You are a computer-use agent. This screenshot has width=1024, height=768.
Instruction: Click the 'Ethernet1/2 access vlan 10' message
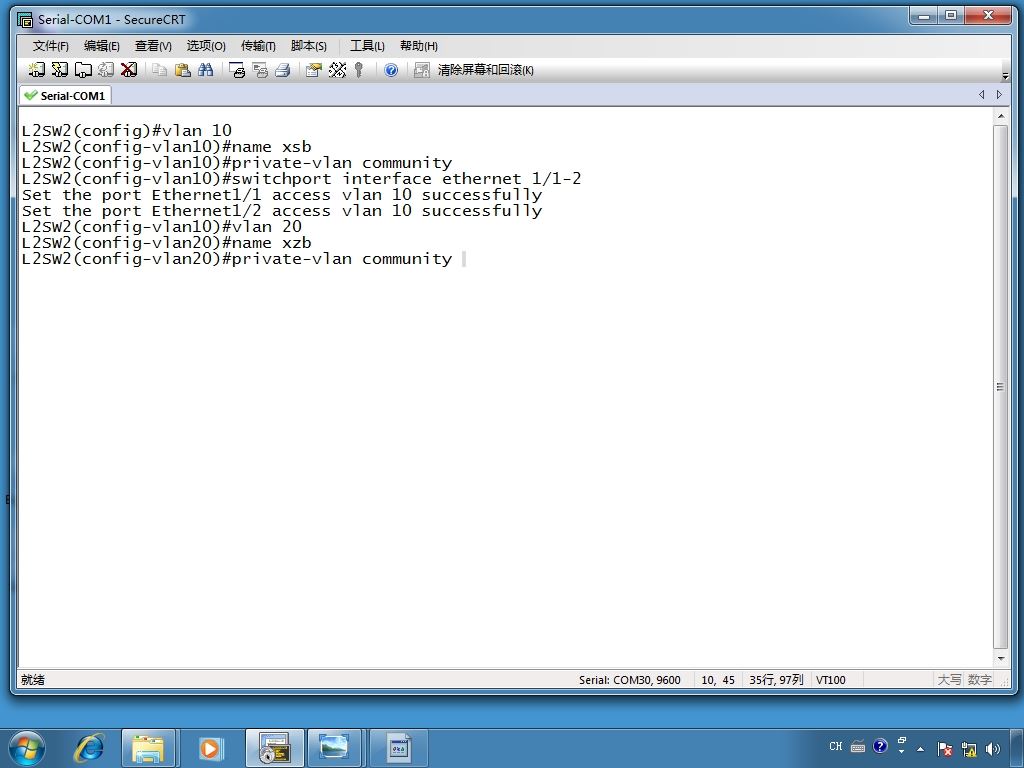tap(281, 211)
